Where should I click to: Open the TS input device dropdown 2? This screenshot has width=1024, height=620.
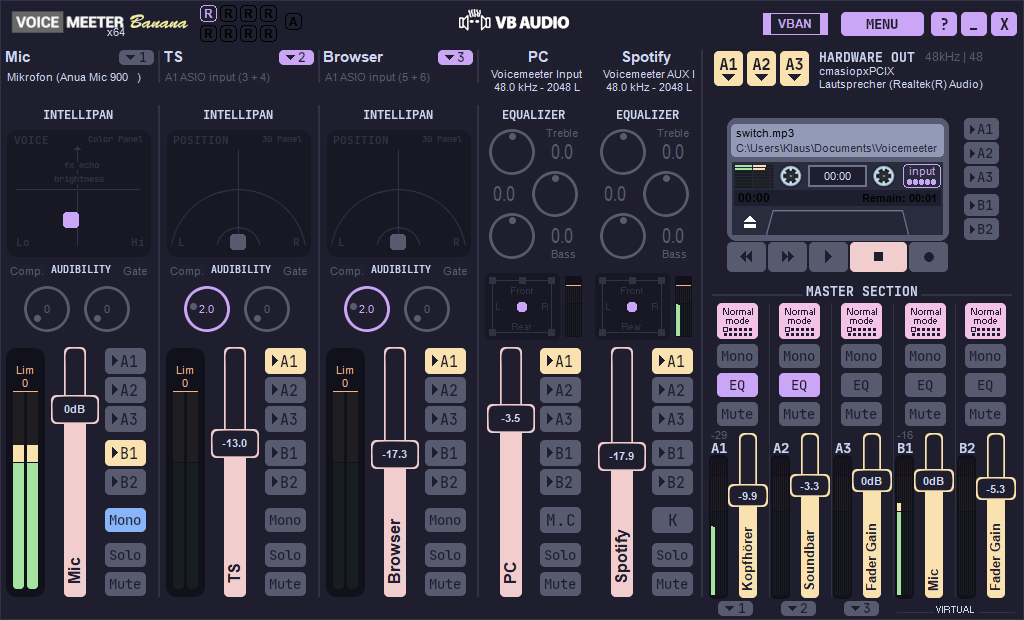296,57
